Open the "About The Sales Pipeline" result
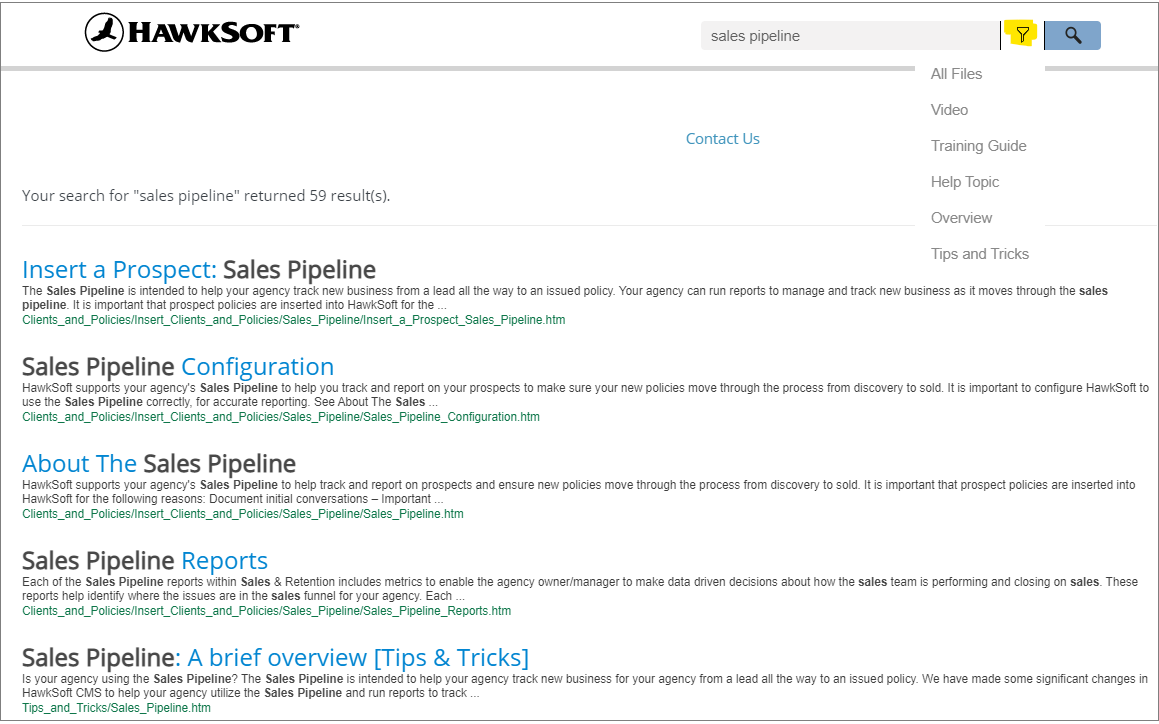Screen dimensions: 1159x724 [x=158, y=463]
